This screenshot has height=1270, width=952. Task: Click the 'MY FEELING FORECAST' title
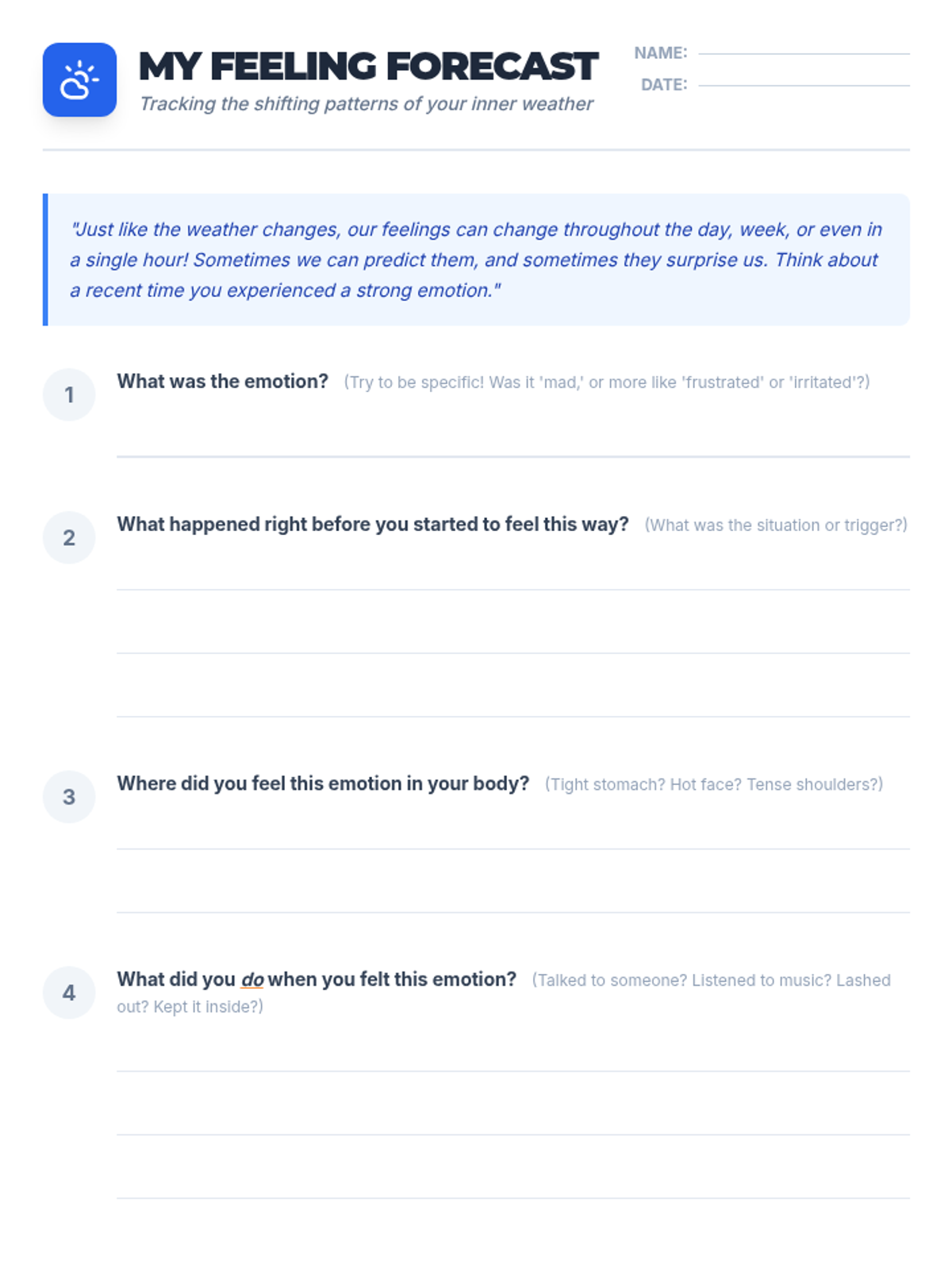pos(368,66)
